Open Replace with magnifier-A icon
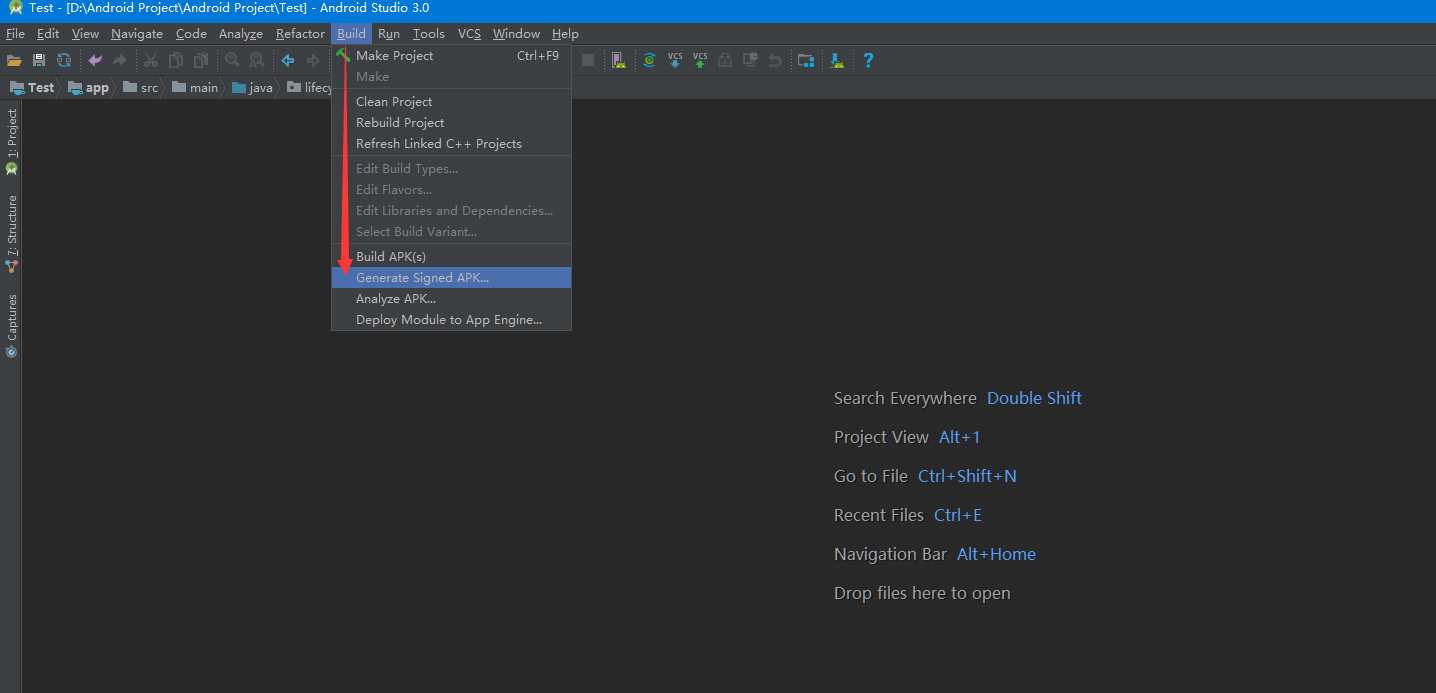The width and height of the screenshot is (1436, 693). point(257,60)
